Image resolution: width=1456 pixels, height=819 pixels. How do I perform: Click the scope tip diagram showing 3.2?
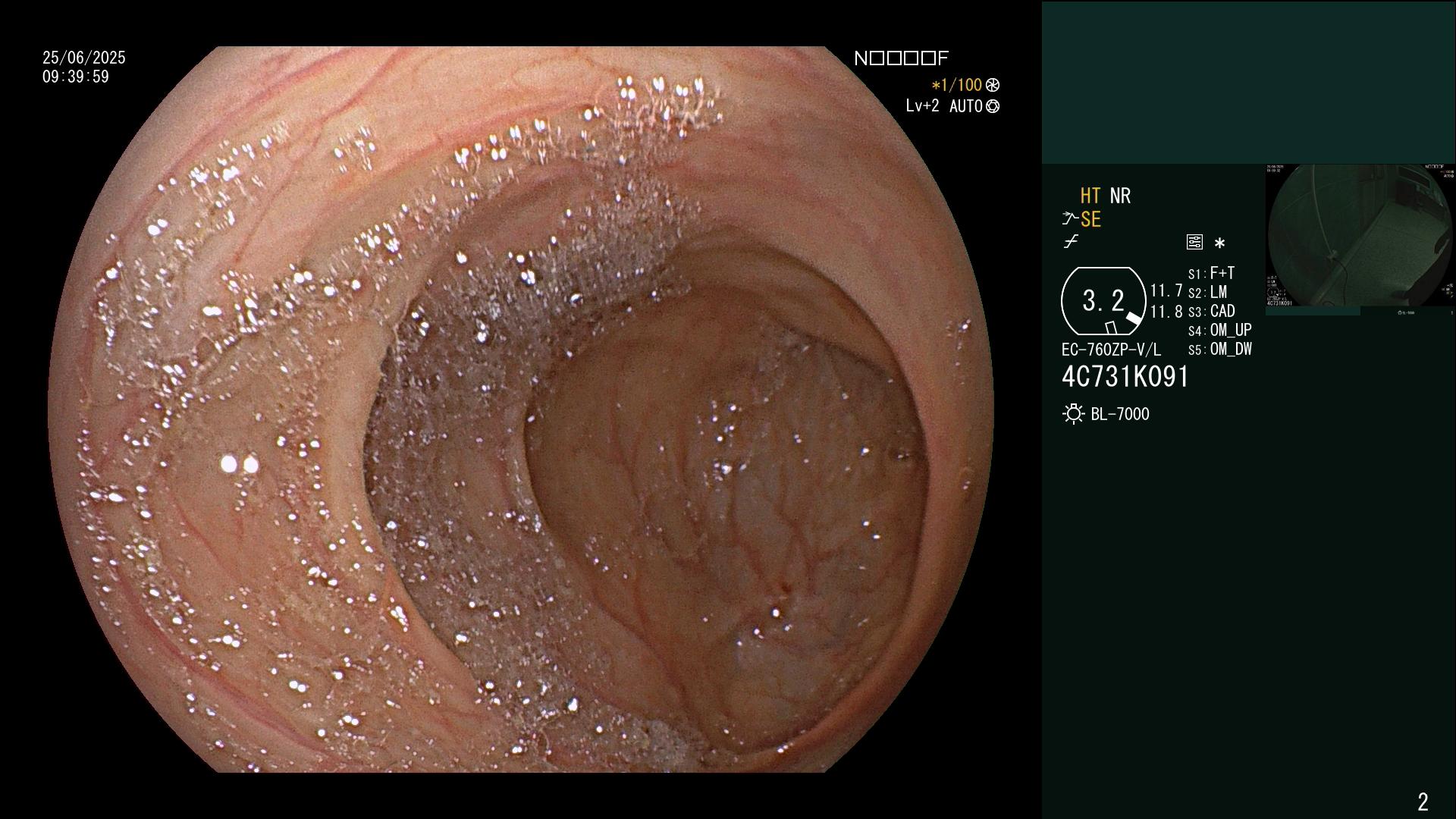(x=1103, y=301)
